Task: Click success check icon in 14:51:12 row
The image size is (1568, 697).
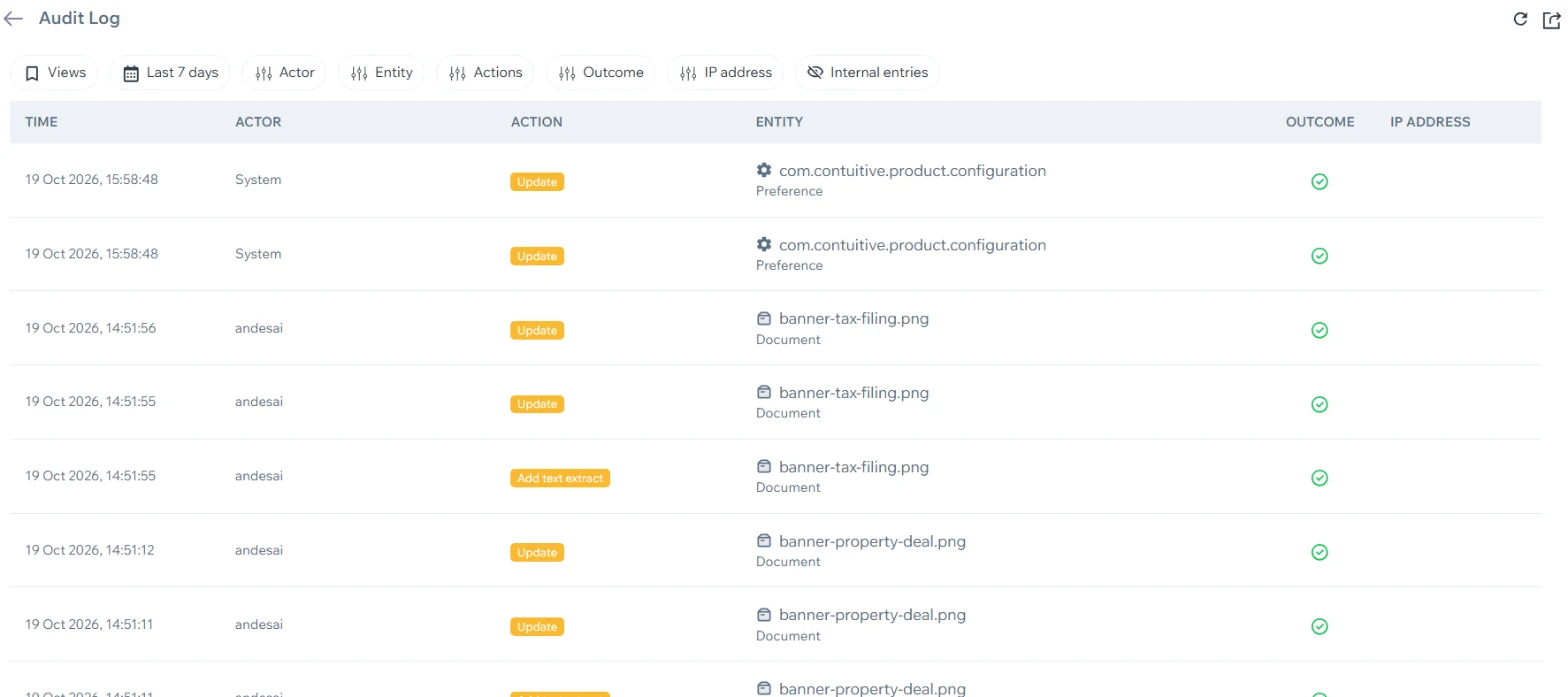Action: pos(1319,552)
